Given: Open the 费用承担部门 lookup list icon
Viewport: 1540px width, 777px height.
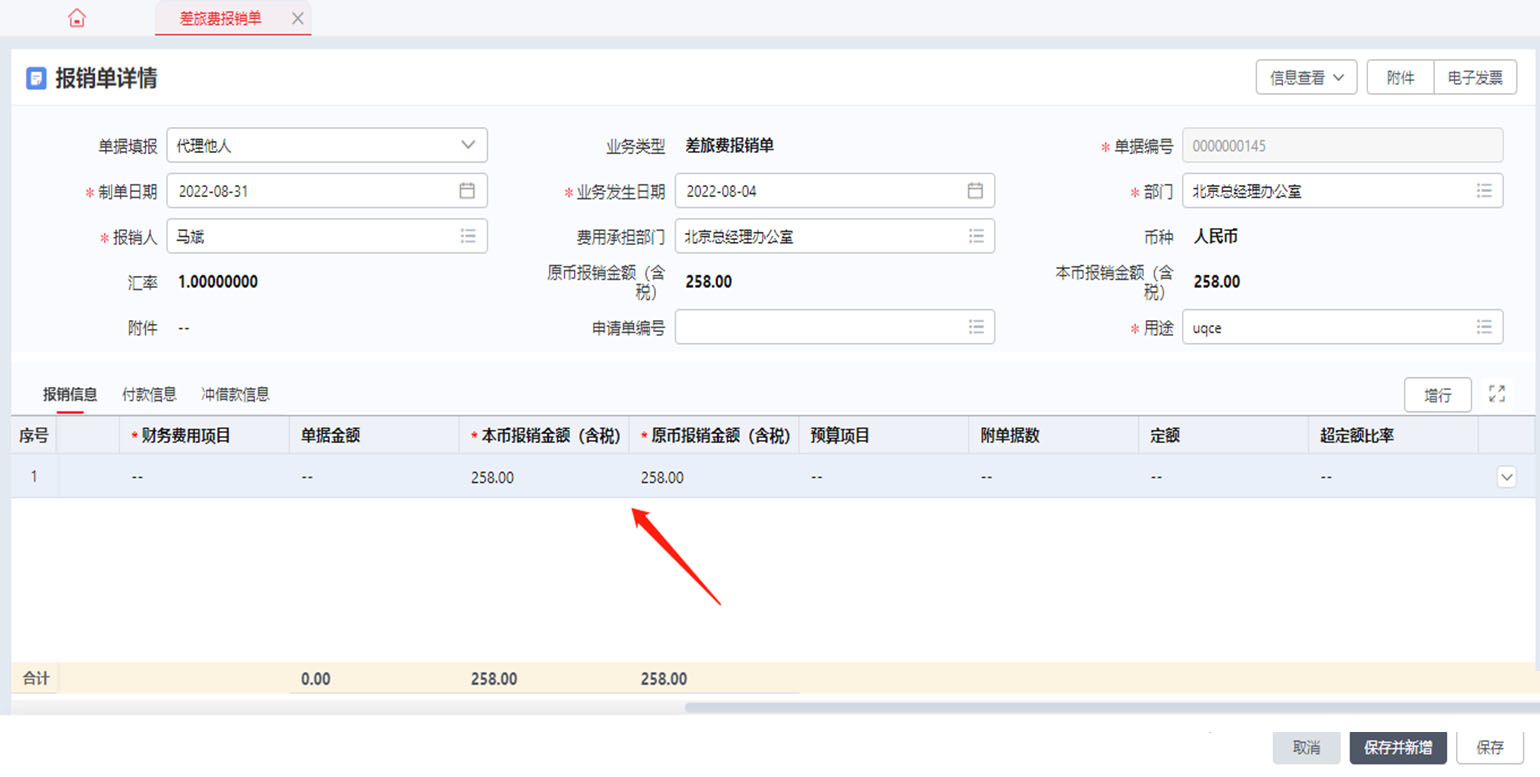Looking at the screenshot, I should 976,236.
